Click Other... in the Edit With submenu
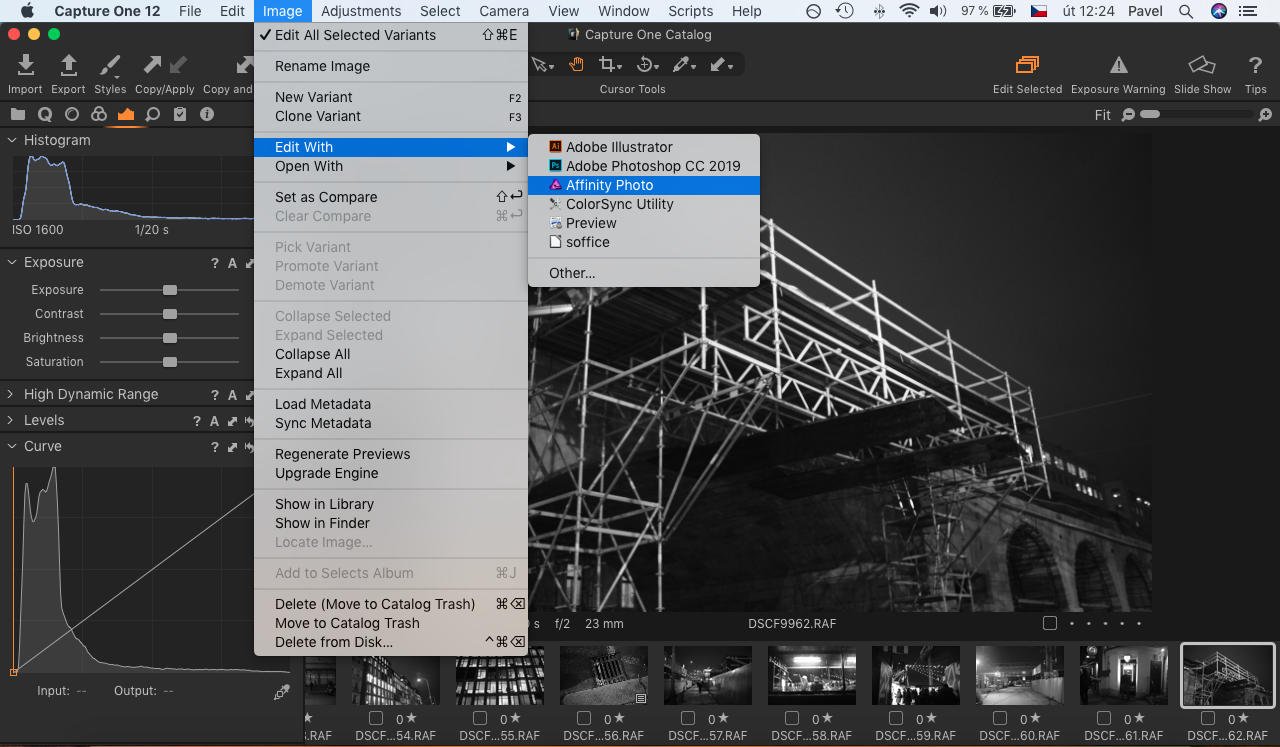The image size is (1280, 747). pos(572,273)
